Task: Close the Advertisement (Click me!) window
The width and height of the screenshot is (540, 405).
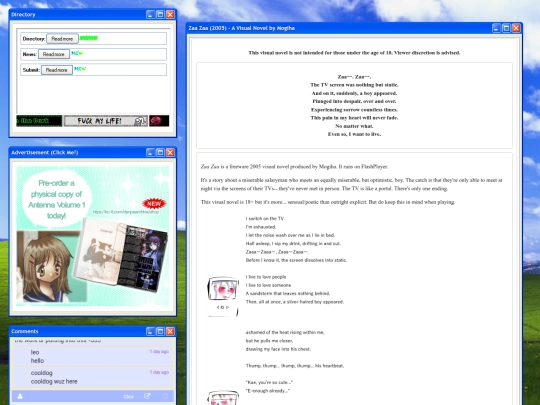Action: click(x=170, y=153)
